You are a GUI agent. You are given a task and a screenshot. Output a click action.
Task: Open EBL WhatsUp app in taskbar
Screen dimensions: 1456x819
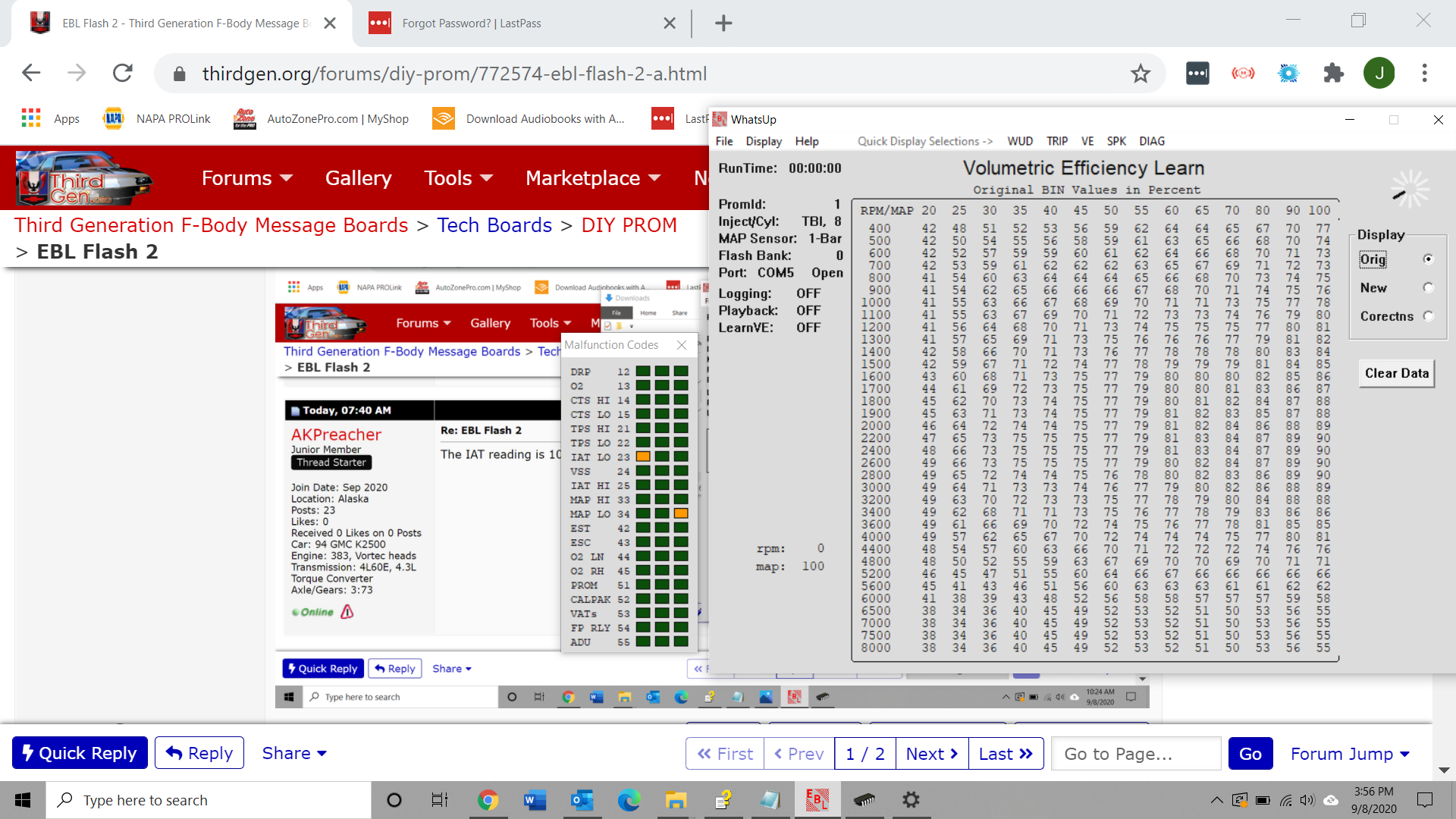(x=817, y=799)
